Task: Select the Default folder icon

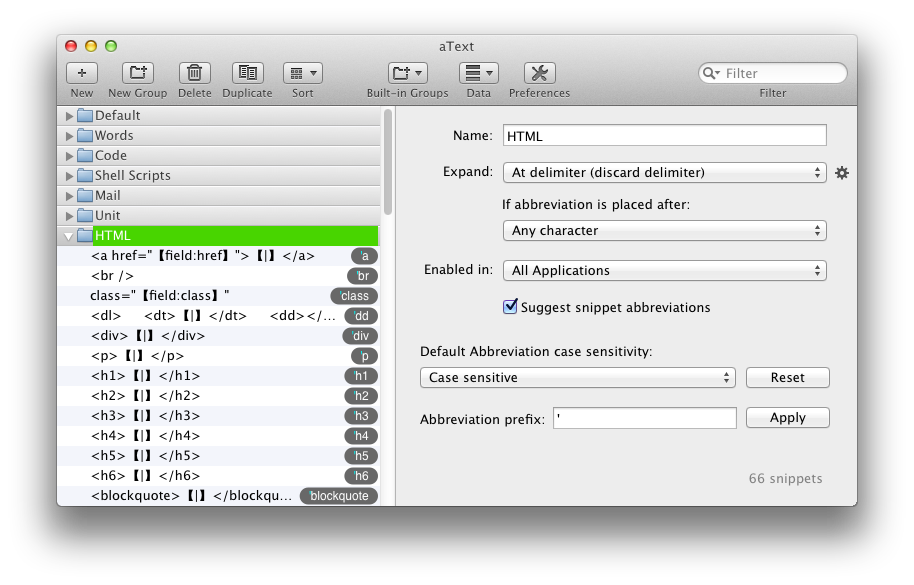Action: tap(85, 115)
